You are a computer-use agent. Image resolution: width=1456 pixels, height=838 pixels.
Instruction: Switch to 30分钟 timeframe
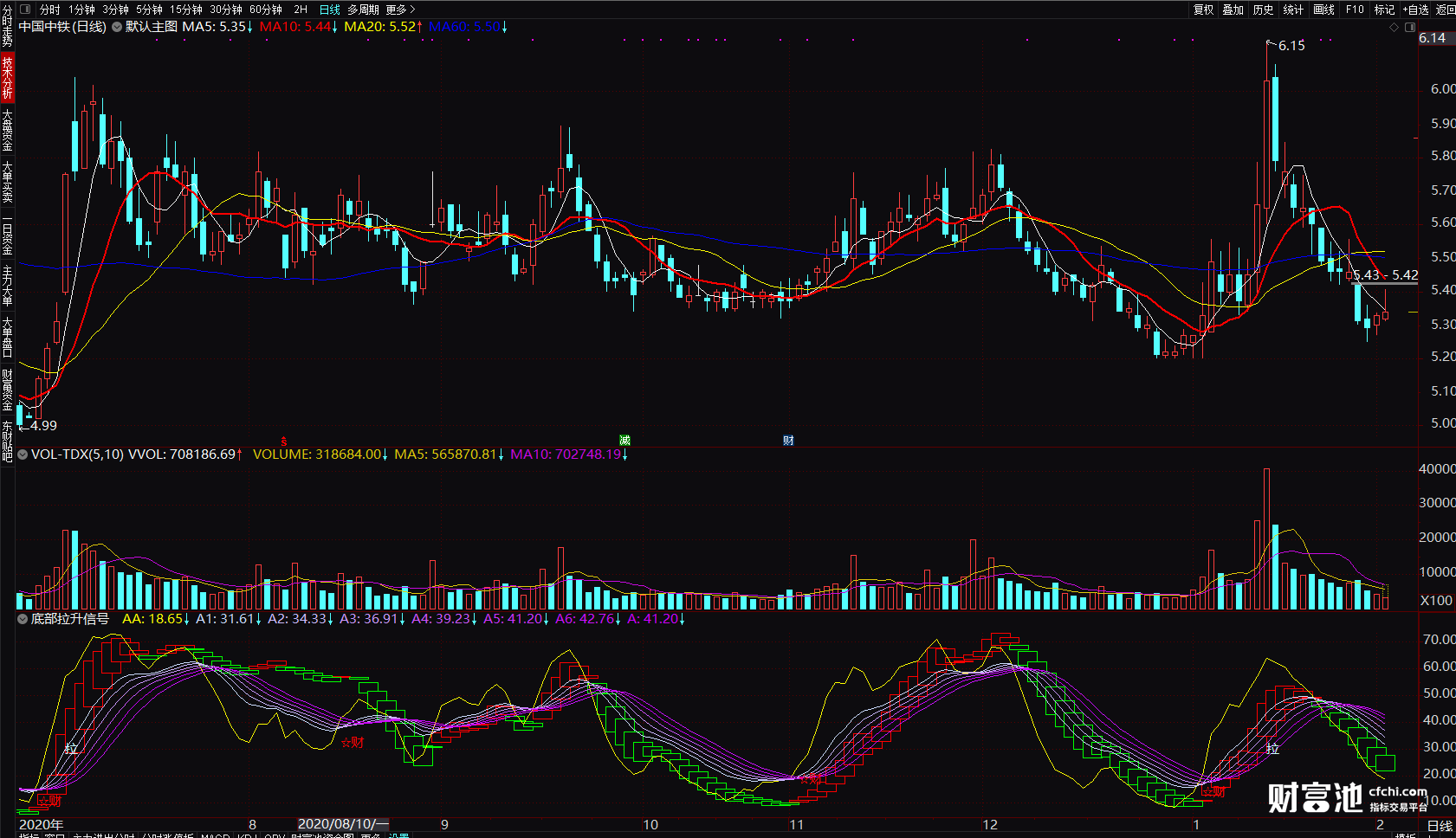click(226, 10)
